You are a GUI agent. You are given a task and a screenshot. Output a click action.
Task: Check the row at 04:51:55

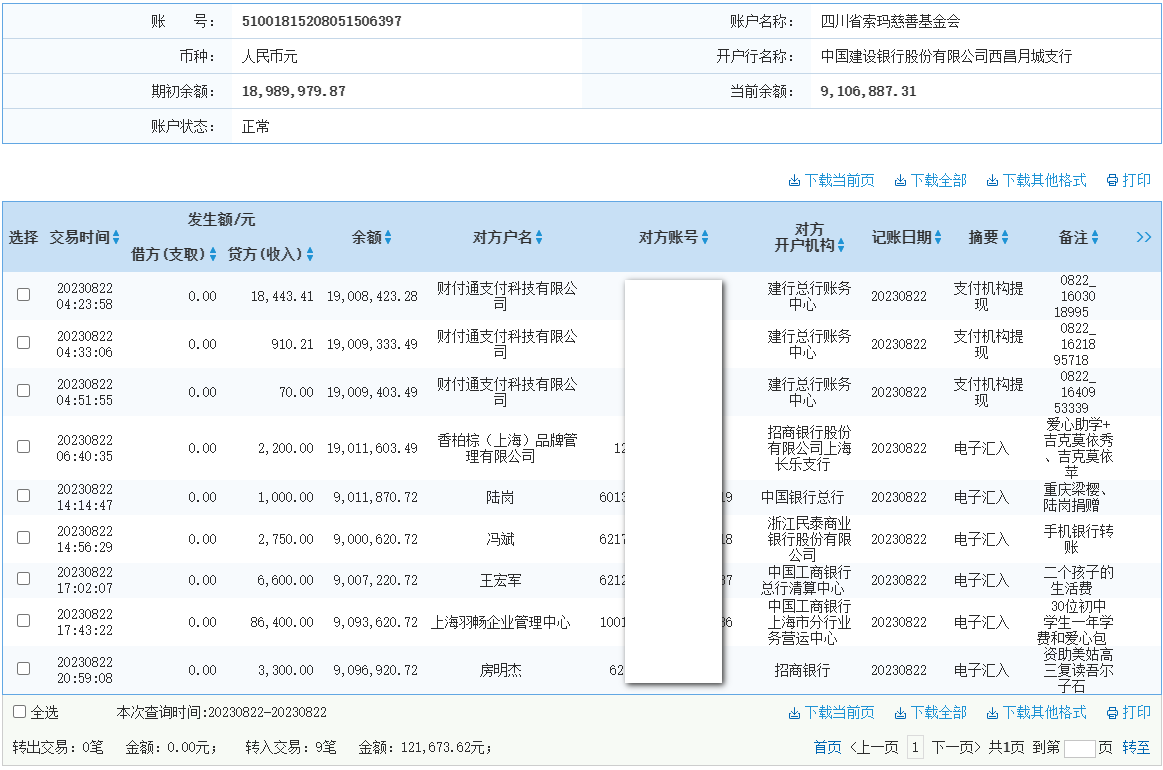click(24, 391)
